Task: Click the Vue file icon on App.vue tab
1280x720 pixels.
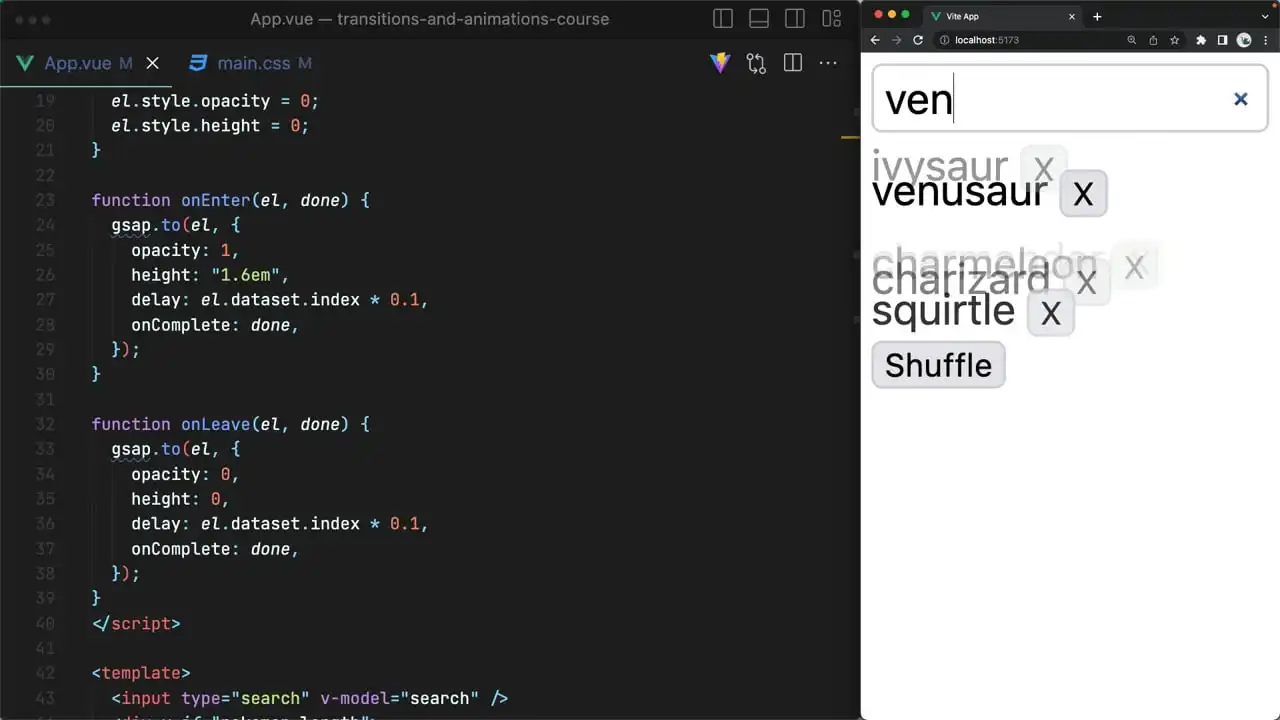Action: 25,63
